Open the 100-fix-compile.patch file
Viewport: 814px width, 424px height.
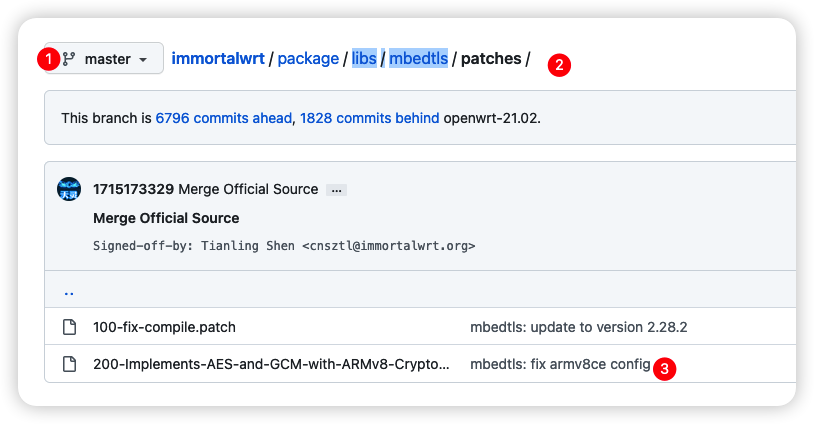[x=165, y=327]
